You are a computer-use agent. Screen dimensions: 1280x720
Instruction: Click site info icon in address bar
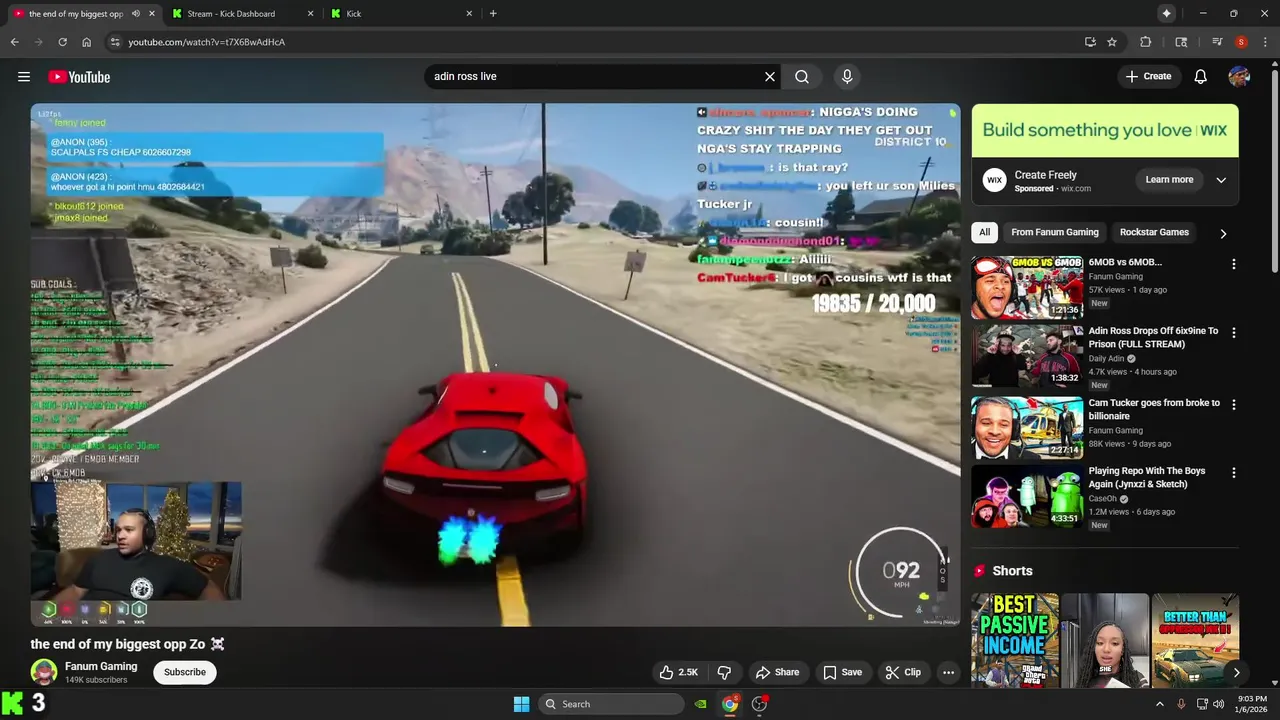point(115,42)
